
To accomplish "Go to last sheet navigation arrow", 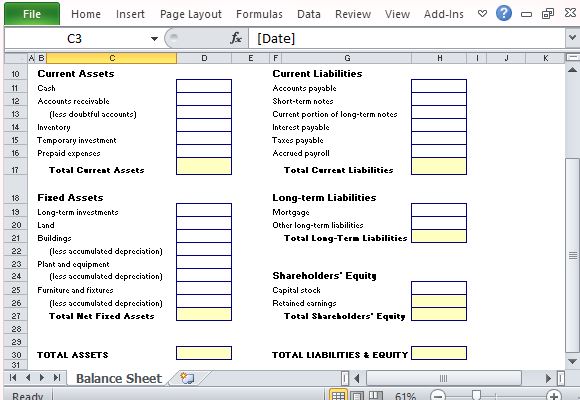I will (57, 377).
